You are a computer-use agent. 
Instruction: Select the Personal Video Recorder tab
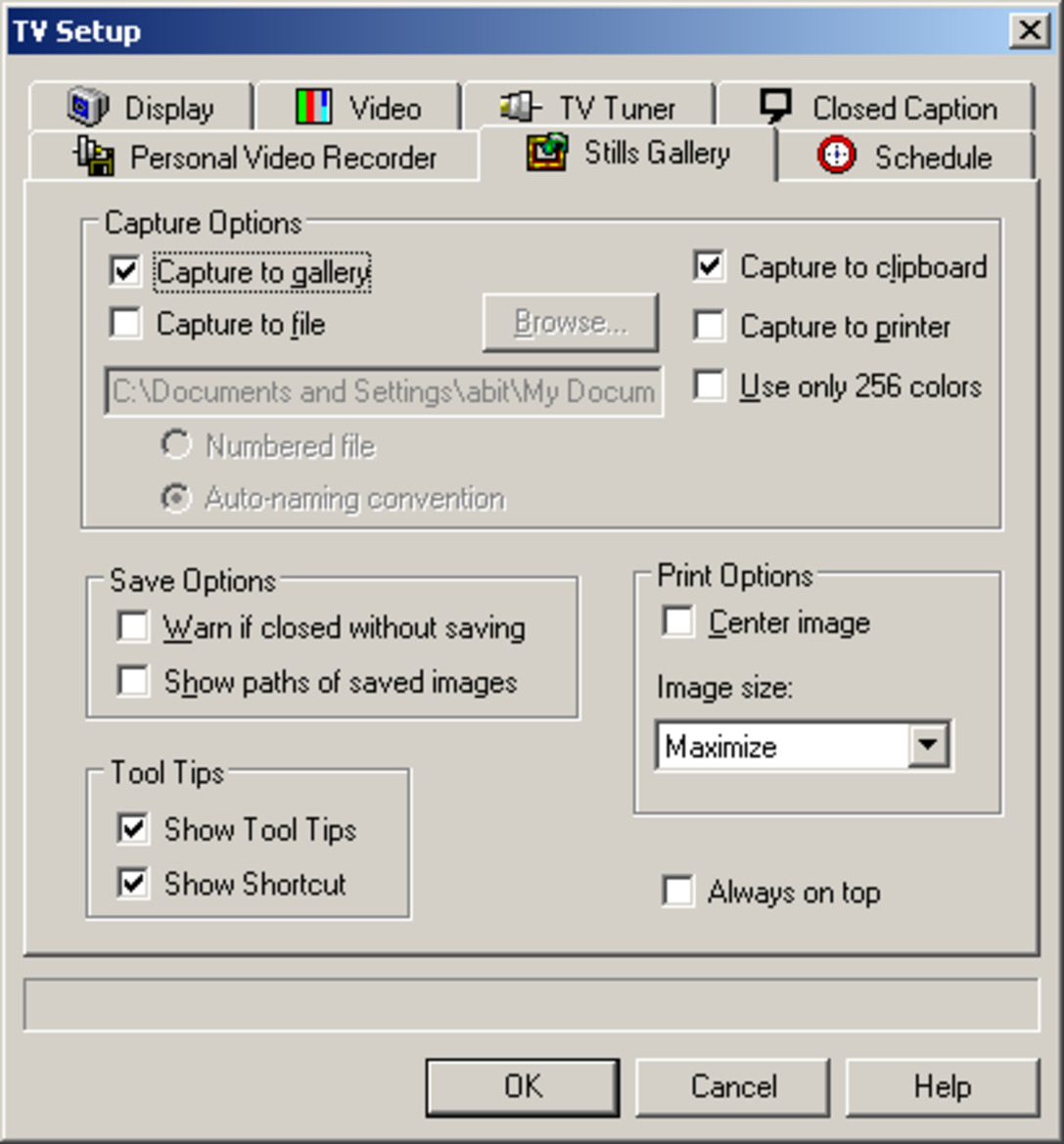click(x=254, y=157)
